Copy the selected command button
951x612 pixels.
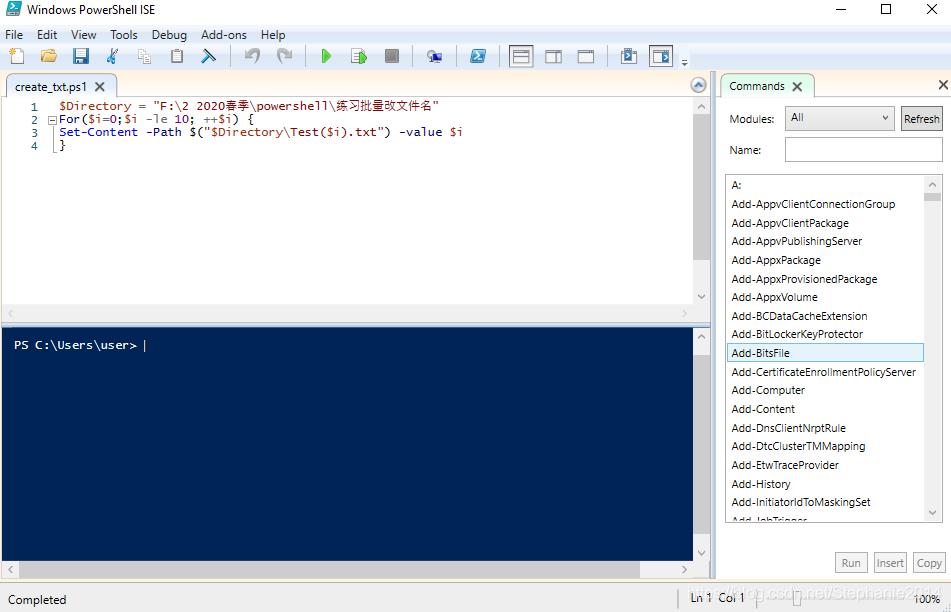click(929, 563)
